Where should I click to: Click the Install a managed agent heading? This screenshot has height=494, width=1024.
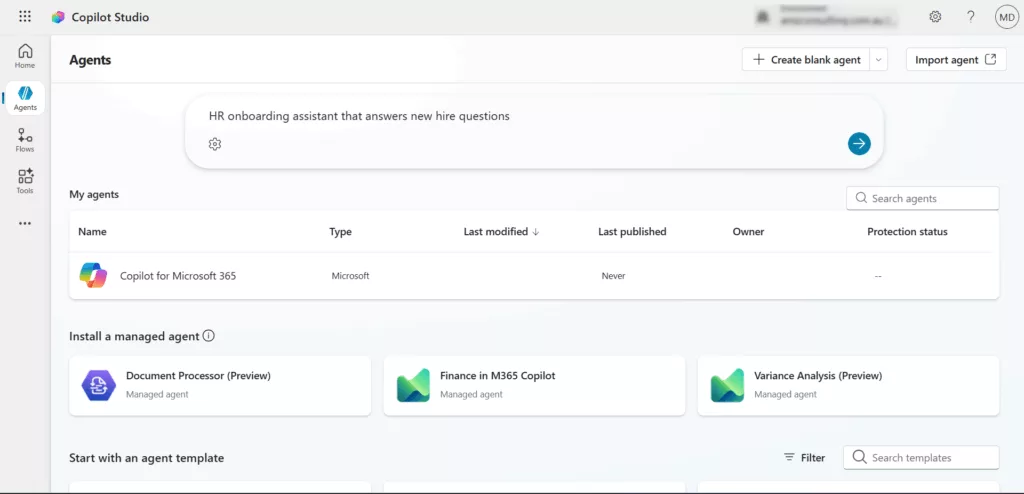tap(134, 336)
